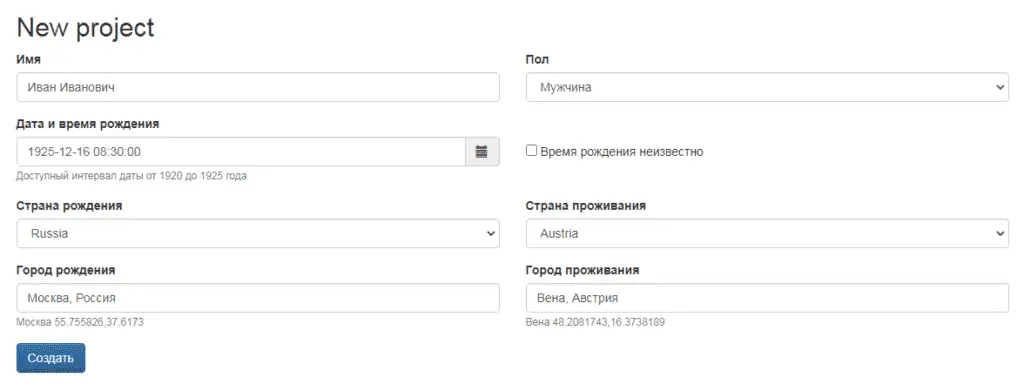Viewport: 1024px width, 391px height.
Task: Open the 'Пол' dropdown showing Мужчина
Action: 767,87
